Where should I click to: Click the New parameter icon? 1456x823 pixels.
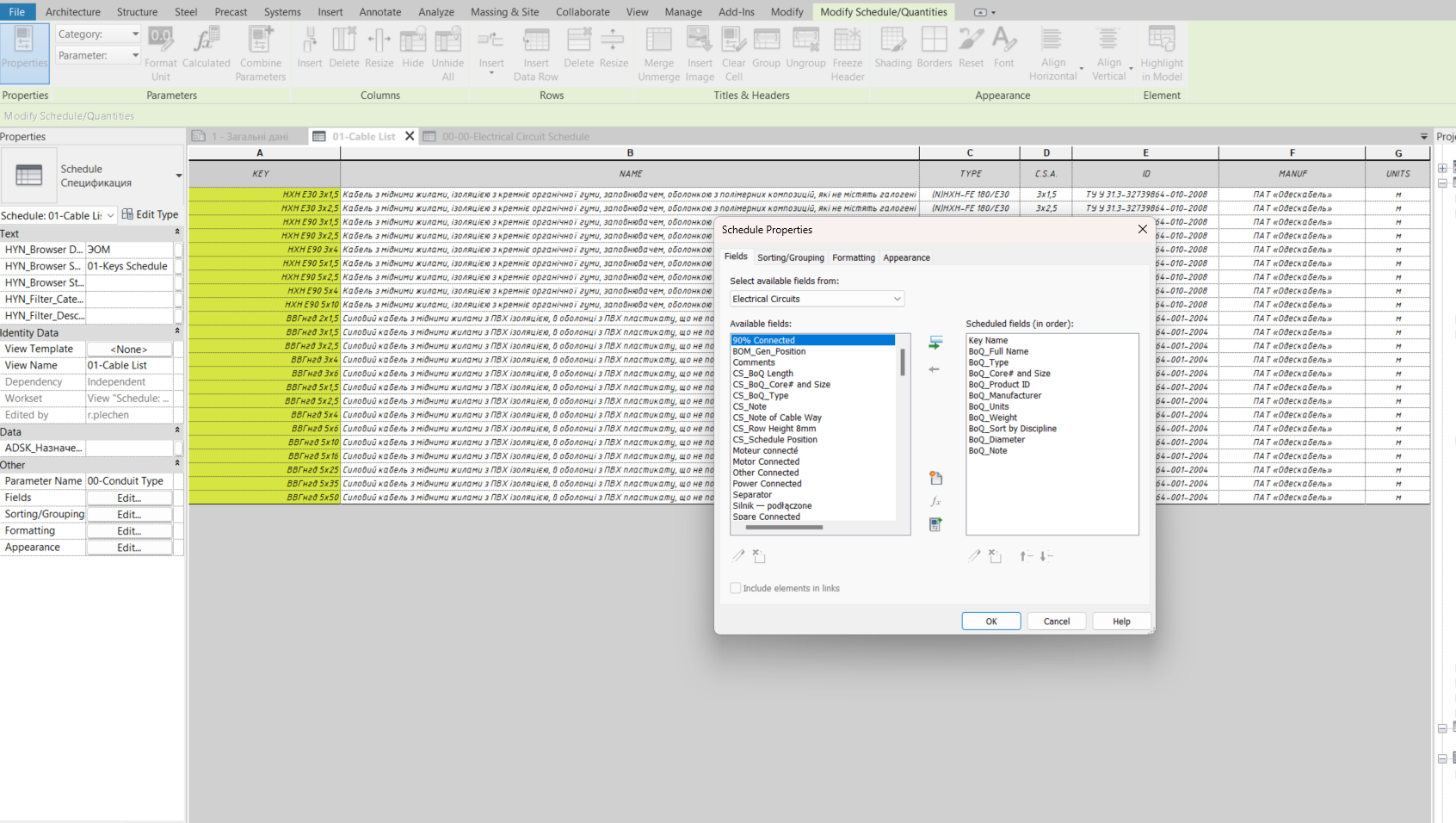[935, 478]
